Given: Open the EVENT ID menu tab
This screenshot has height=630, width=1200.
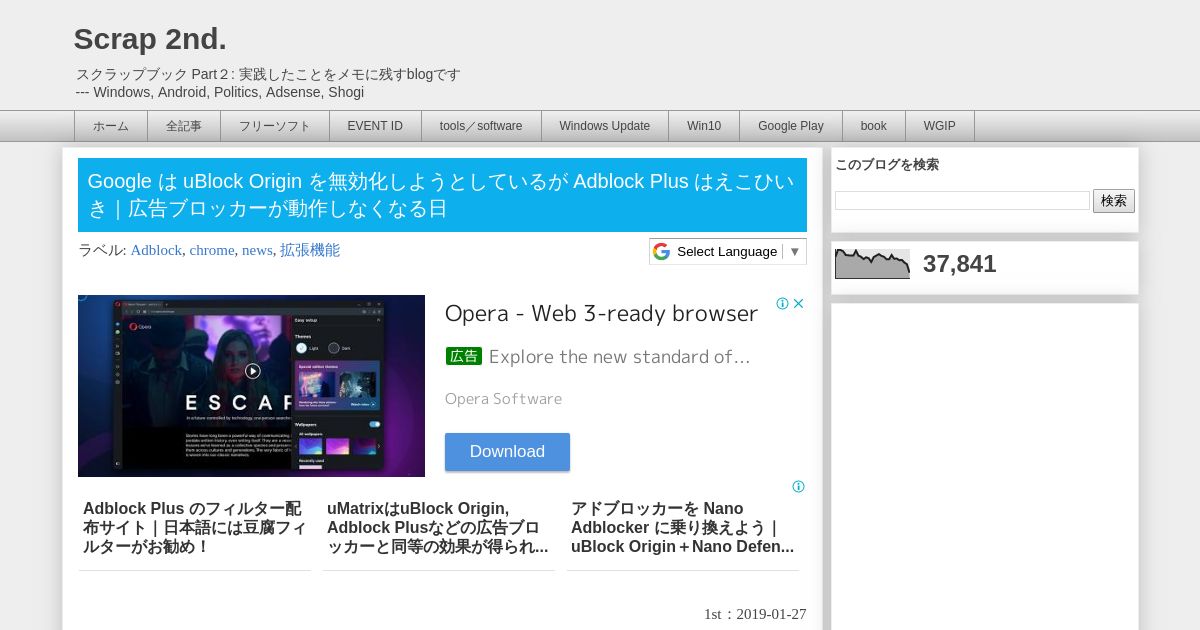Looking at the screenshot, I should click(x=375, y=126).
